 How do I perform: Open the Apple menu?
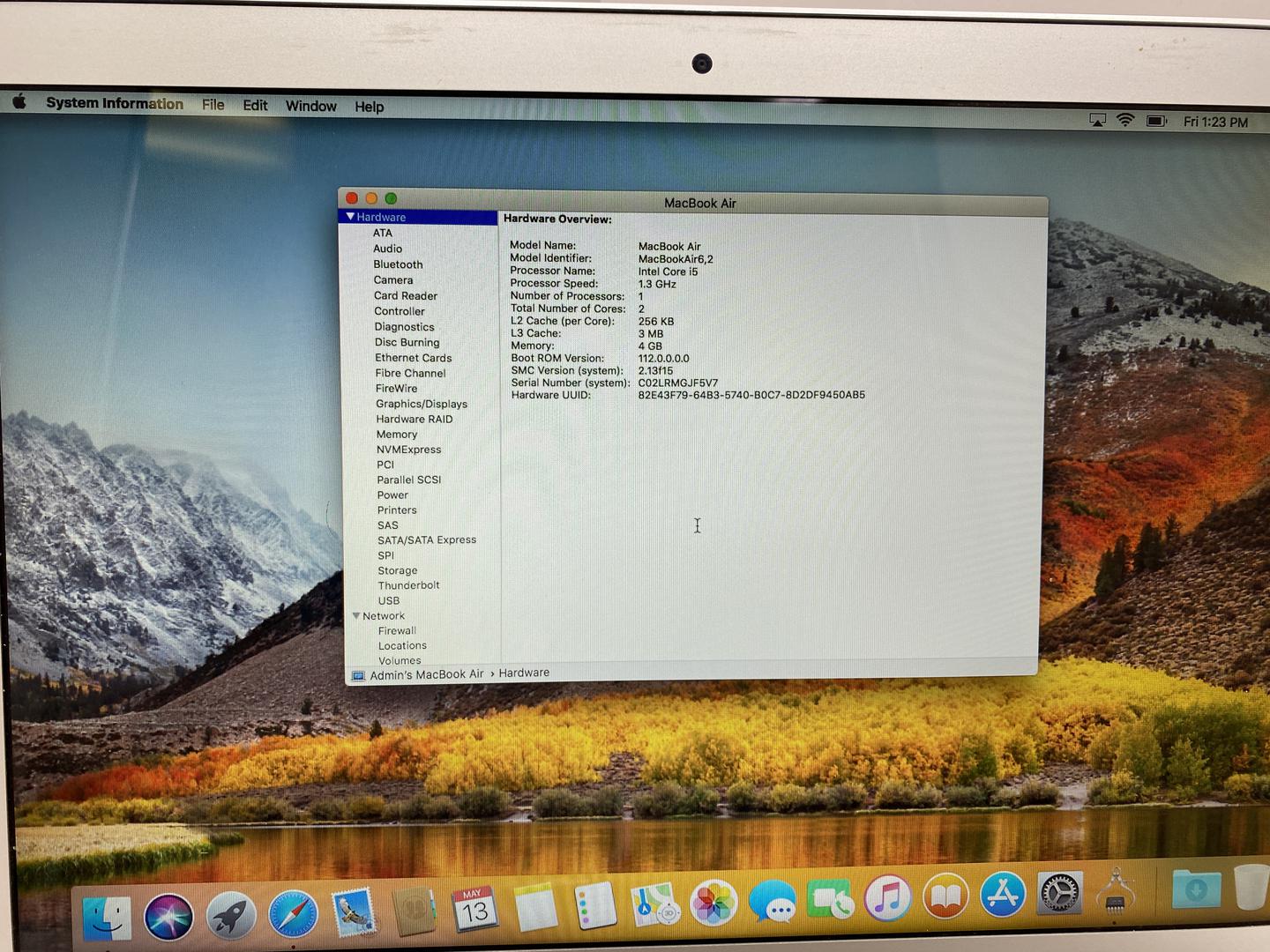pos(19,101)
